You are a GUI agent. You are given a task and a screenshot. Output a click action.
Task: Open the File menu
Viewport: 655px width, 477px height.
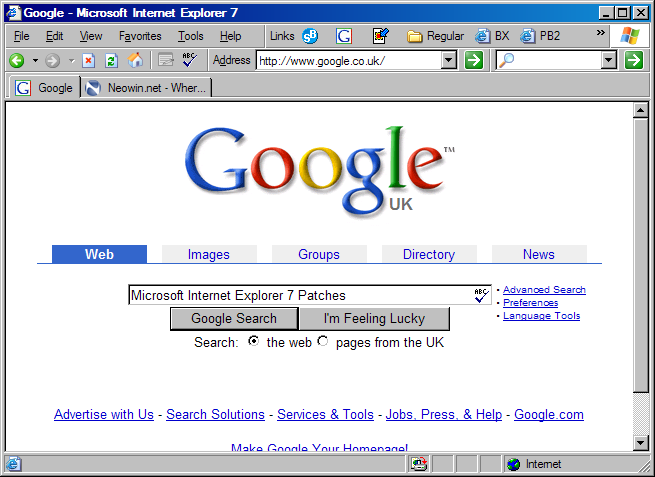(22, 36)
